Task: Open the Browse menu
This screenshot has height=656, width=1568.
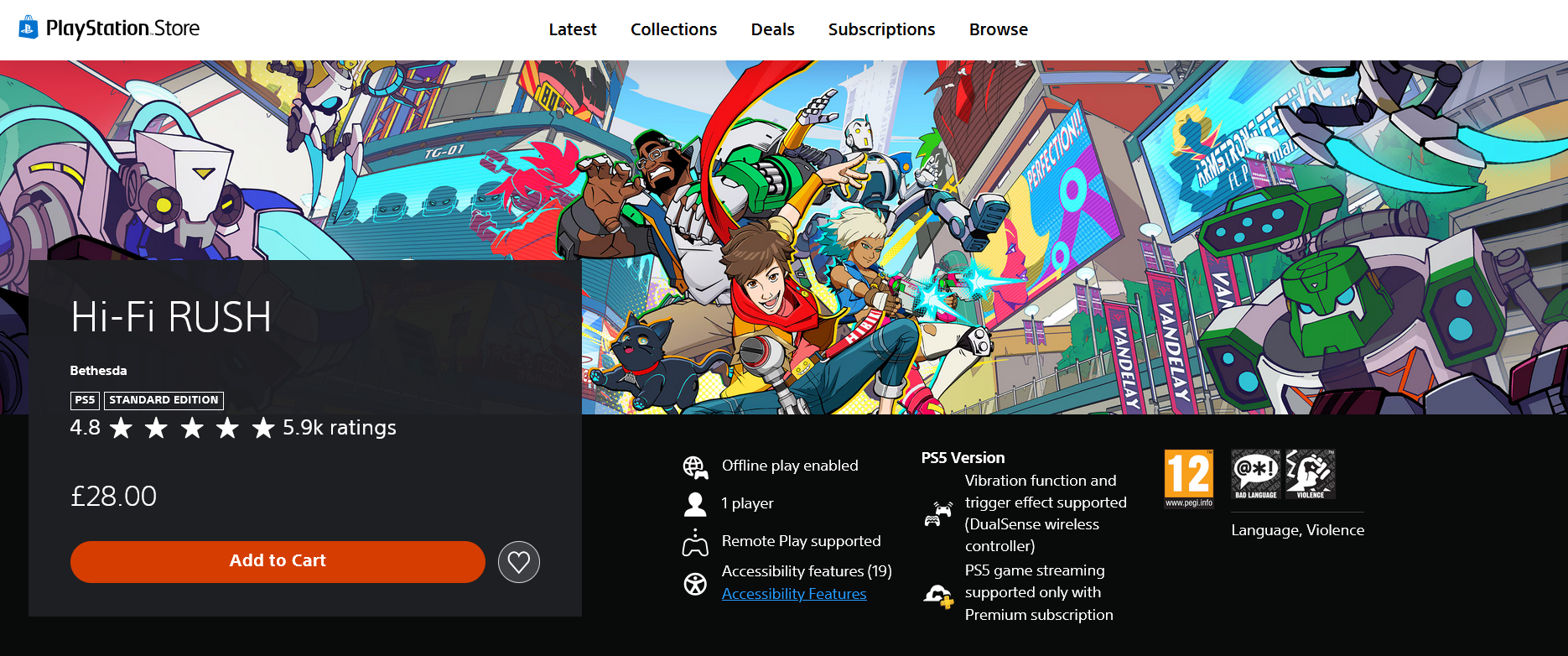Action: (x=998, y=29)
